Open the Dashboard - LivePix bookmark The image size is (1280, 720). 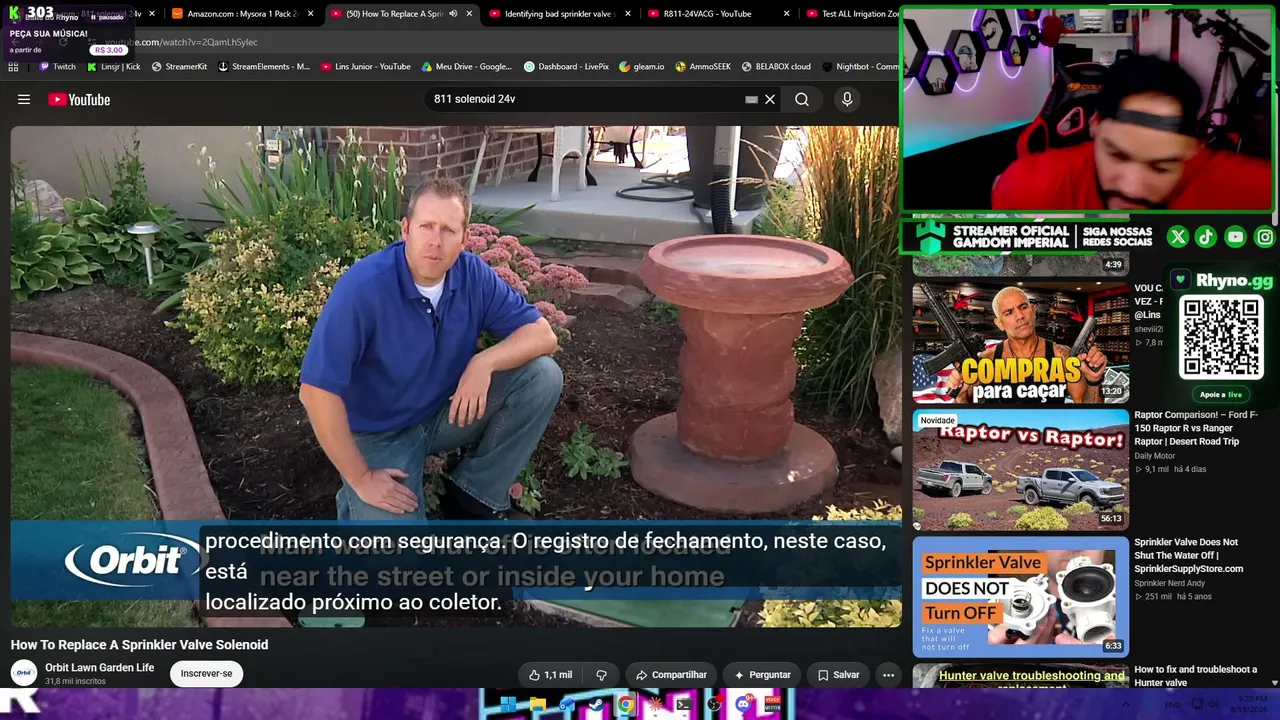pos(566,67)
